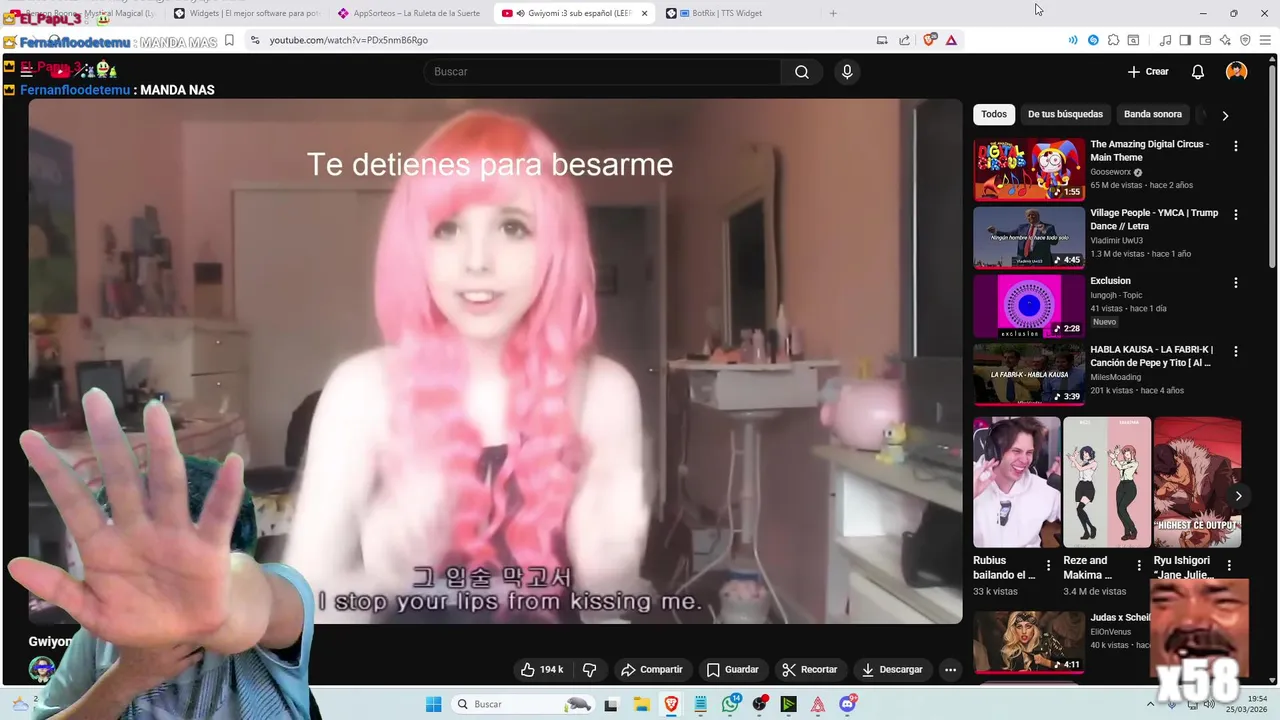Open the Gooseworx channel link
Viewport: 1280px width, 720px height.
1110,172
